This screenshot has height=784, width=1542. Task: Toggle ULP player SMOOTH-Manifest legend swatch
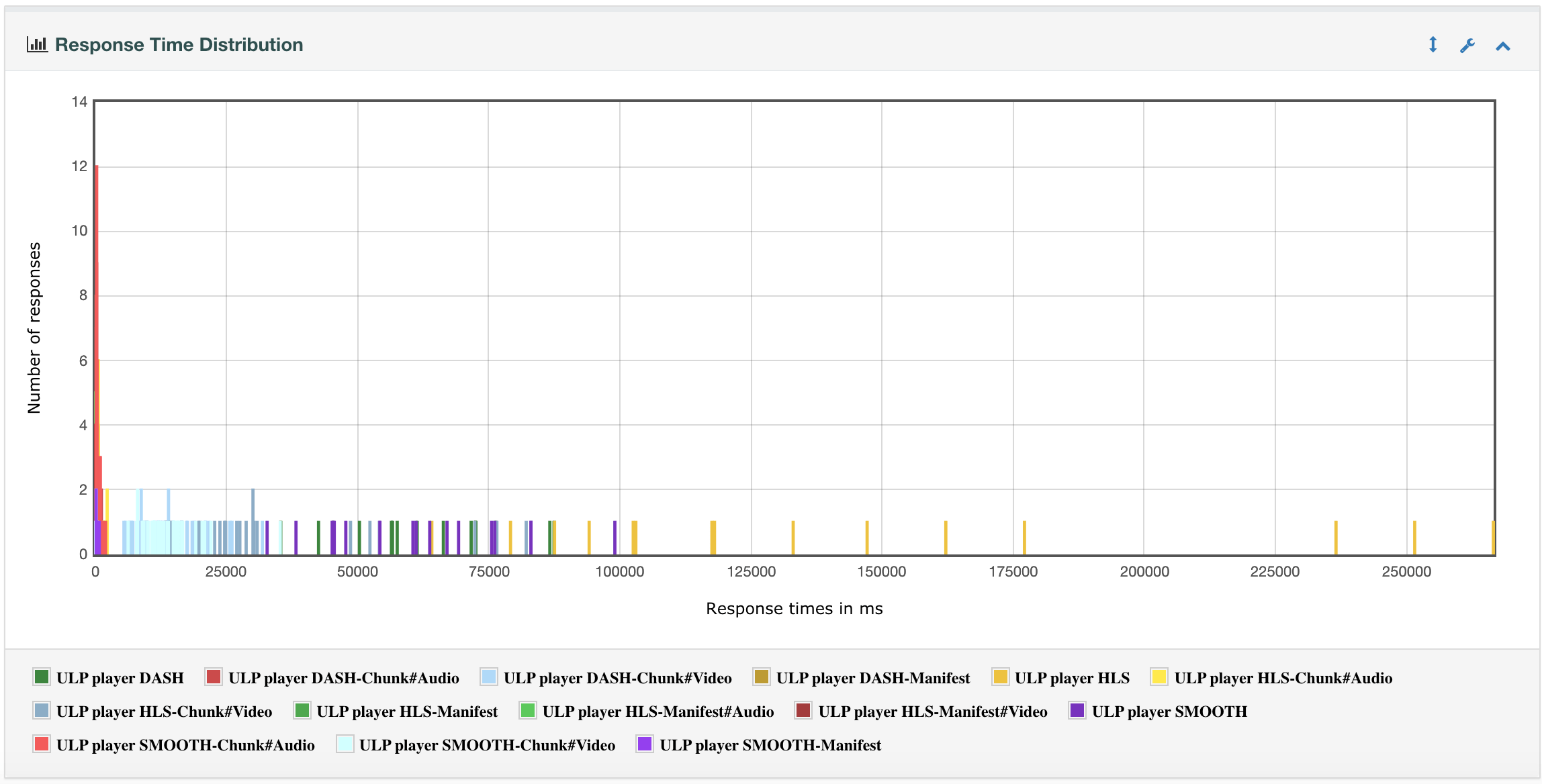click(645, 744)
